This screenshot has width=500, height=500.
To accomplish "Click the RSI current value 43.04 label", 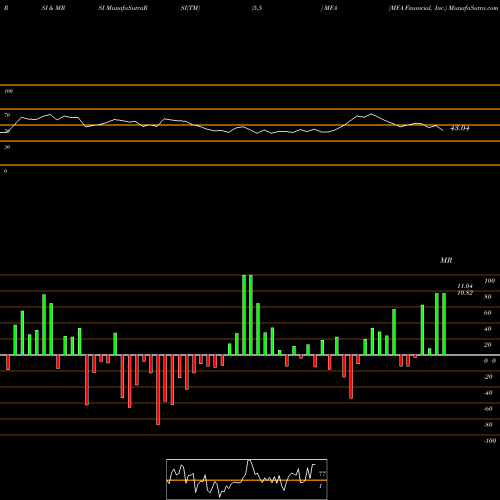I will [x=460, y=128].
